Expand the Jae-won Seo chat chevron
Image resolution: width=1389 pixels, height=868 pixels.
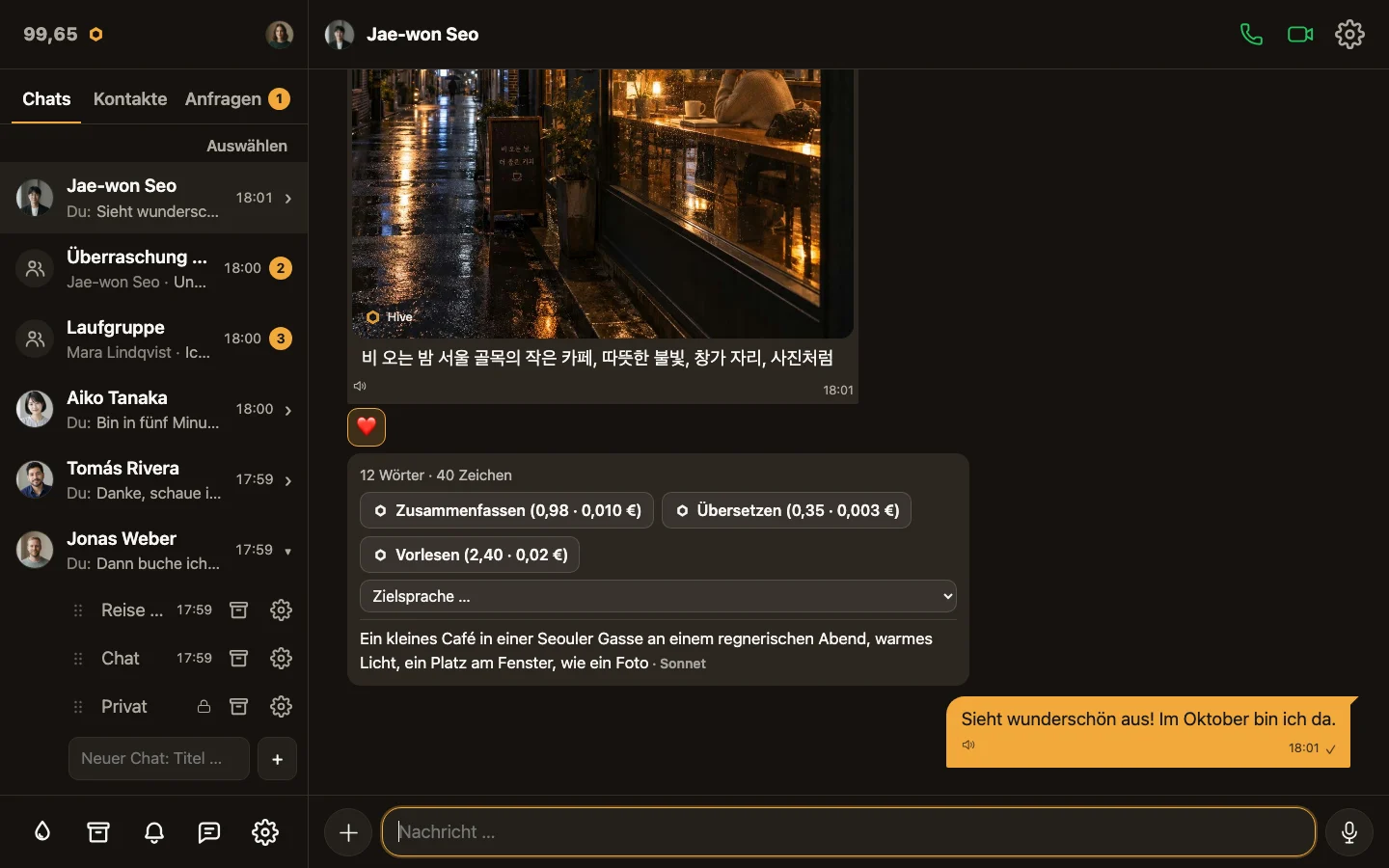pyautogui.click(x=288, y=199)
